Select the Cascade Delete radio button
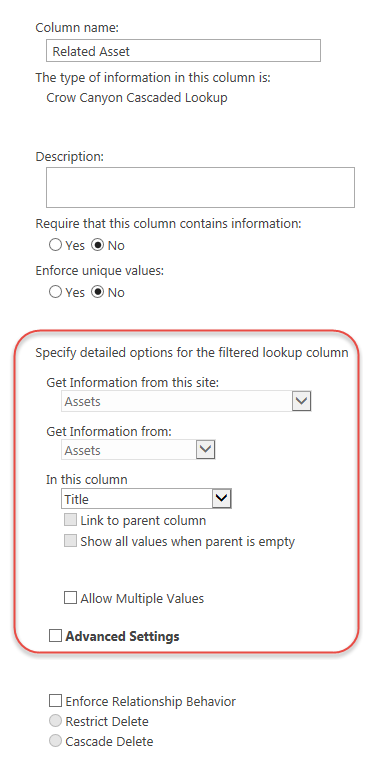 click(56, 741)
